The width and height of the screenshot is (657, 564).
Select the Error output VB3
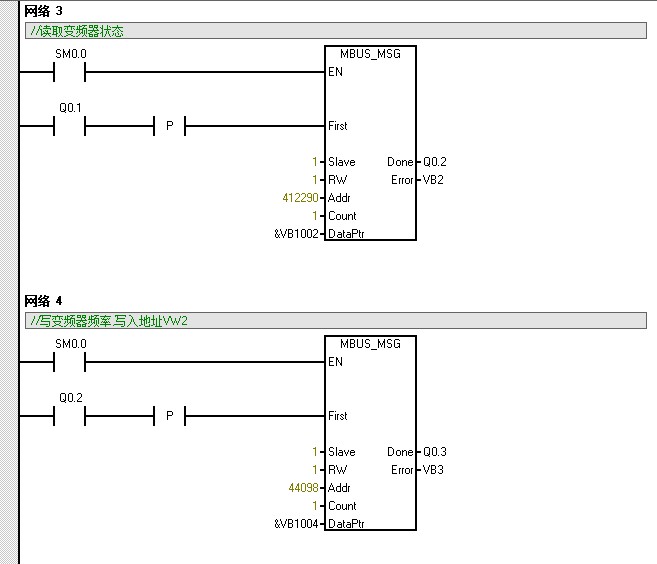pyautogui.click(x=433, y=470)
